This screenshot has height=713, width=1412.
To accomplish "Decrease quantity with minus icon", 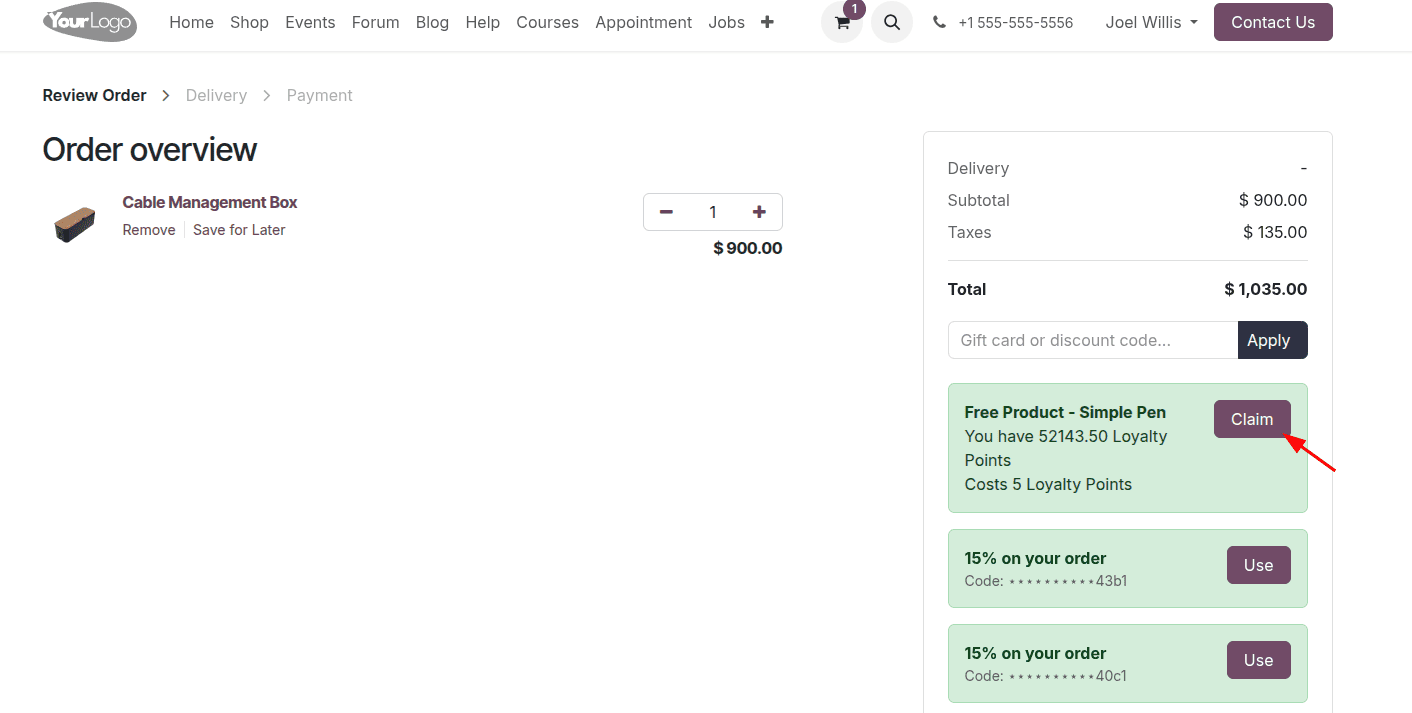I will pos(667,212).
